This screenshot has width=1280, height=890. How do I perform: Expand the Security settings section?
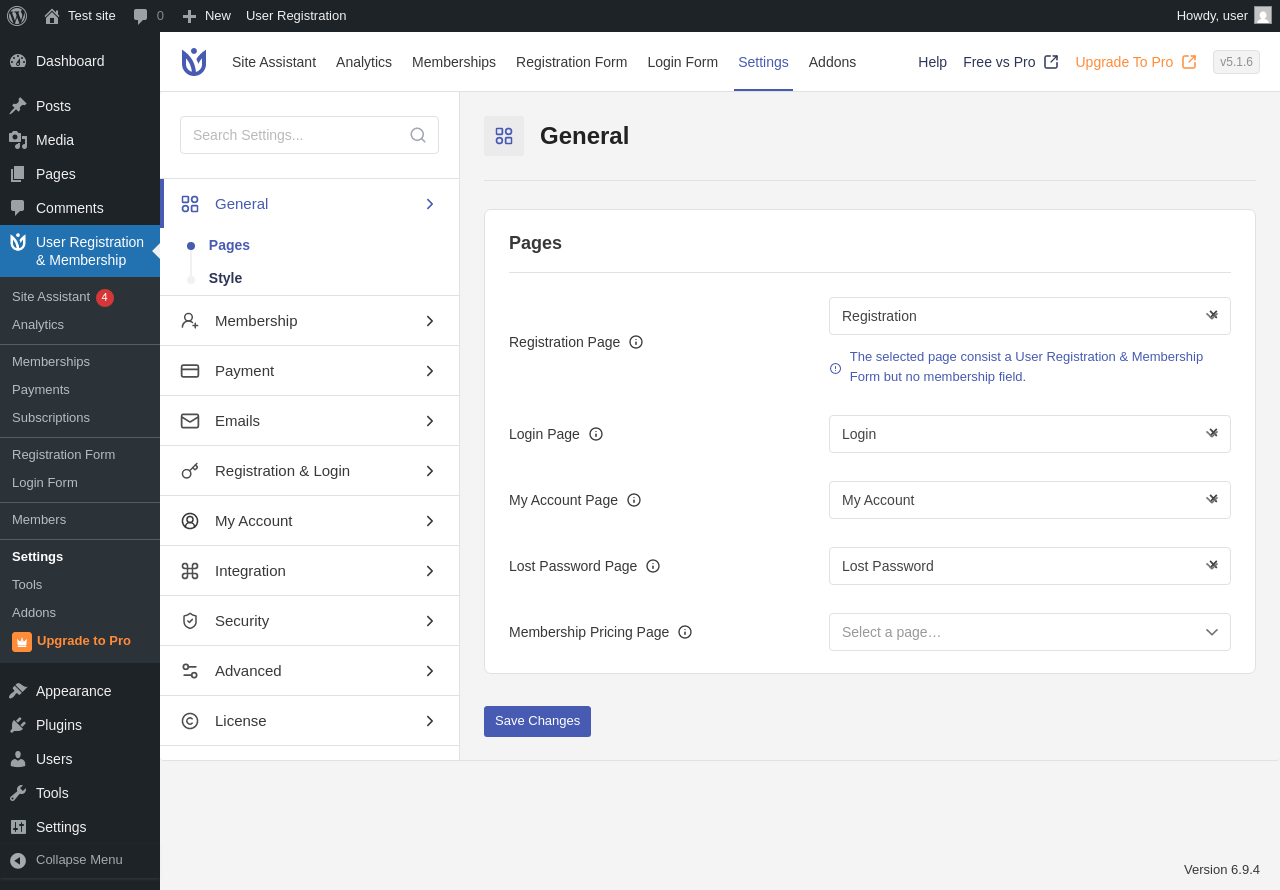310,621
